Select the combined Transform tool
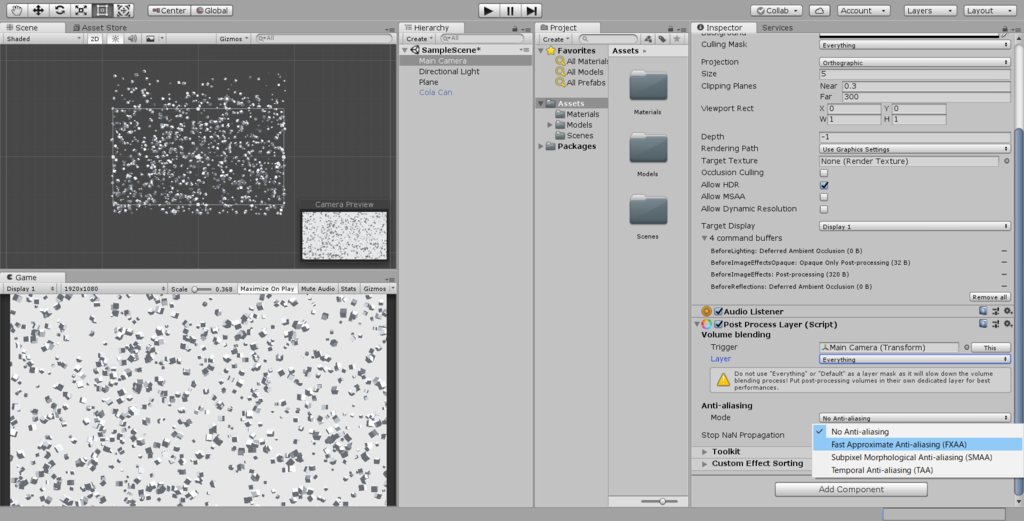Viewport: 1024px width, 521px height. 124,10
